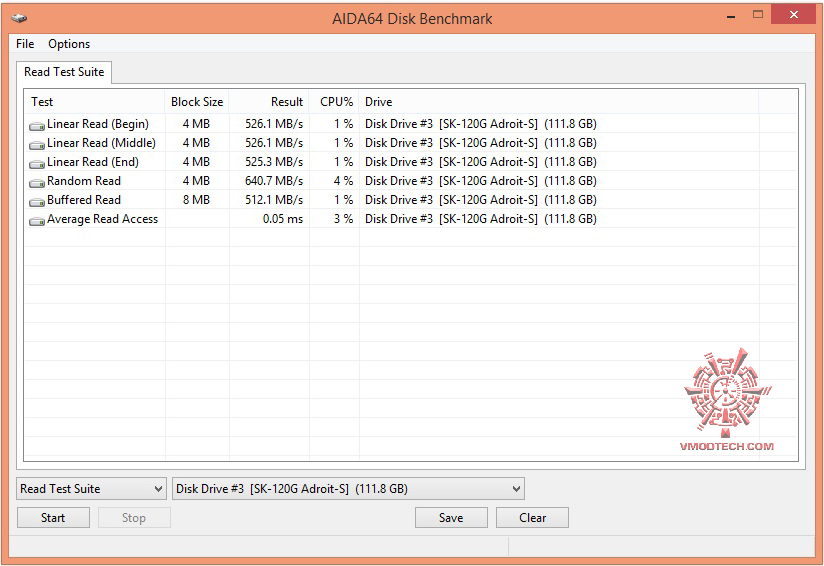Sort by the Test column header
The image size is (824, 566).
pyautogui.click(x=95, y=101)
